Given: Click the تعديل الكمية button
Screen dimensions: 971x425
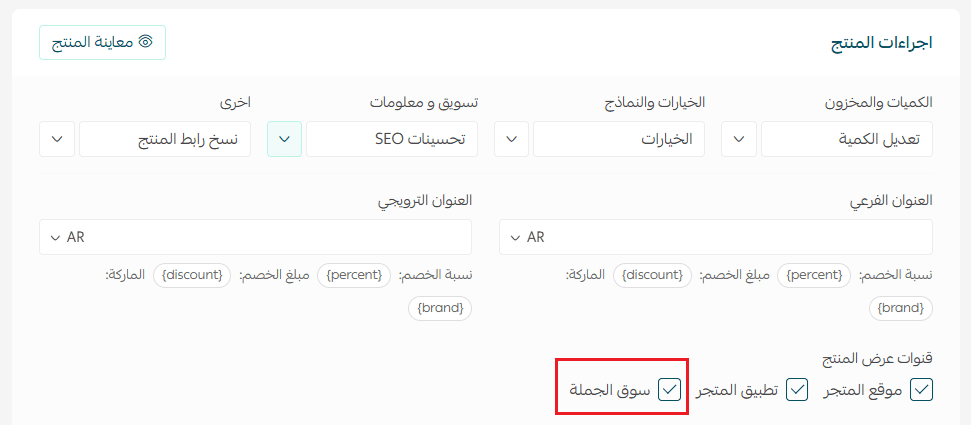Looking at the screenshot, I should point(846,140).
